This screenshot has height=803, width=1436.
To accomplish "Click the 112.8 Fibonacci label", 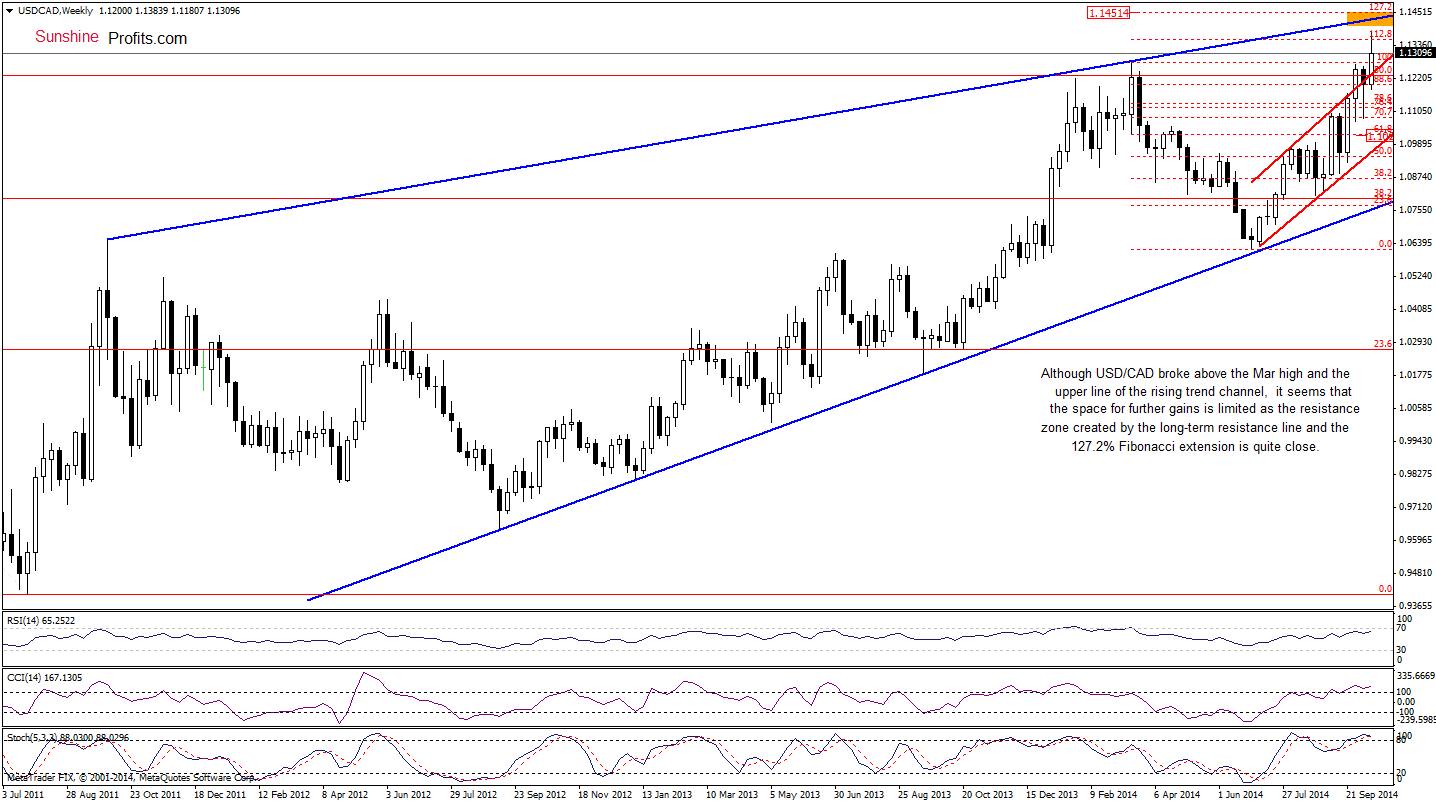I will pyautogui.click(x=1382, y=34).
